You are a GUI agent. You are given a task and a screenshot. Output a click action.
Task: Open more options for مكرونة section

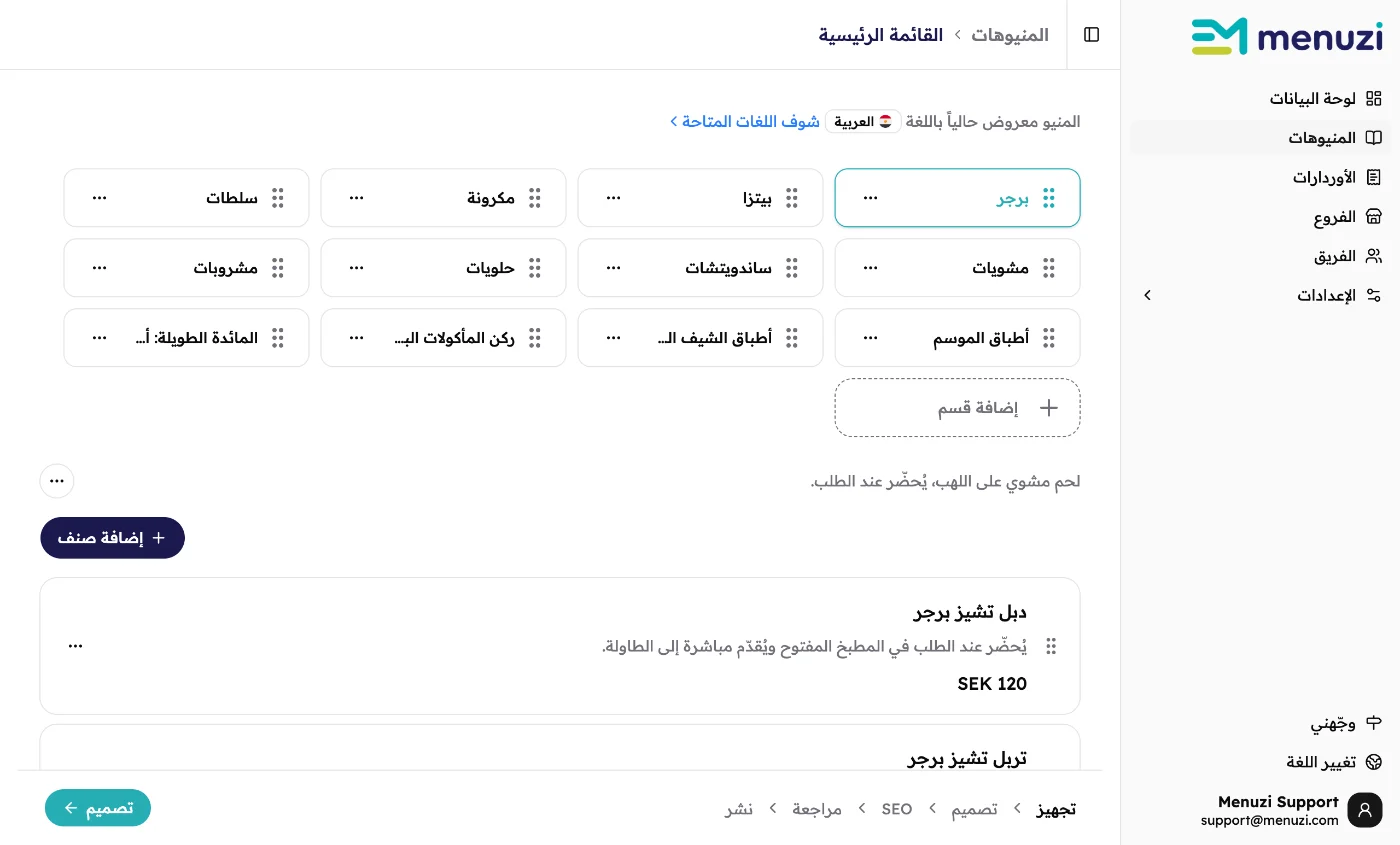pyautogui.click(x=356, y=198)
